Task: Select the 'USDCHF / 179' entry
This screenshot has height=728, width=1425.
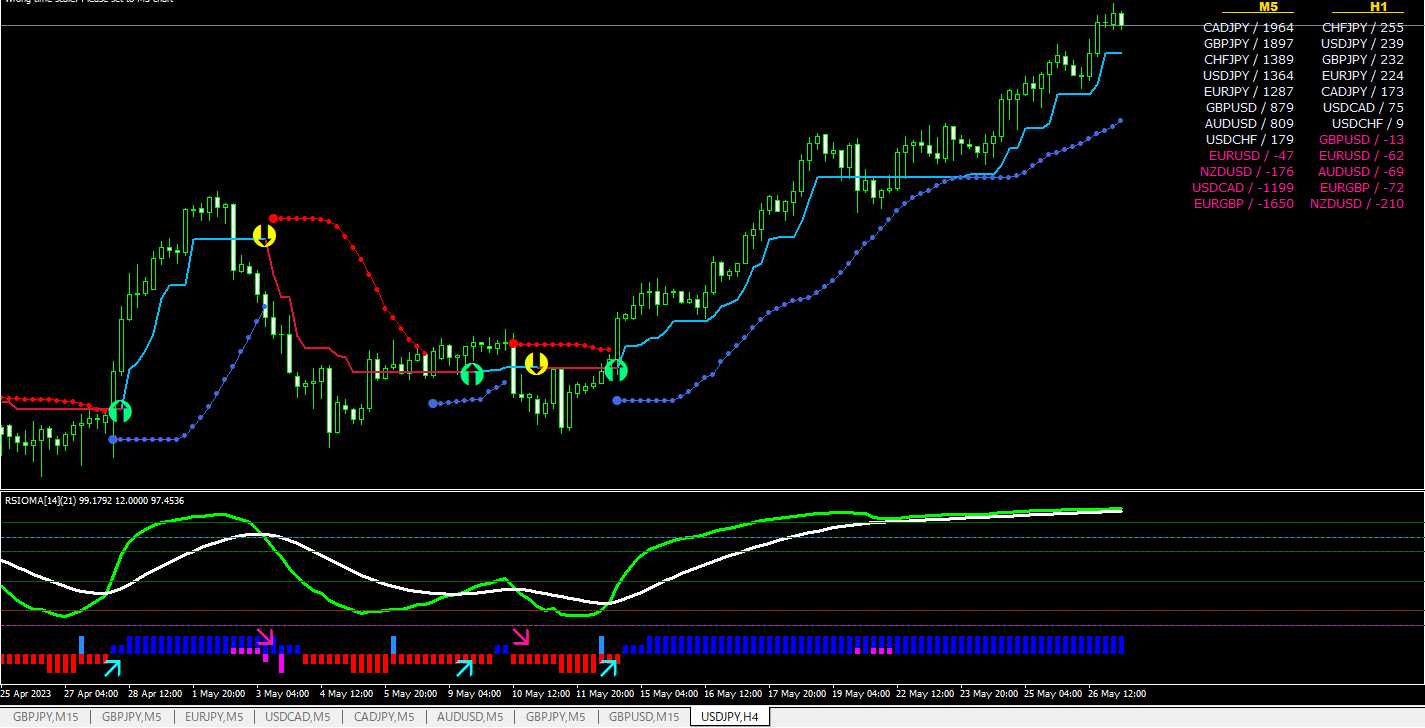Action: 1250,140
